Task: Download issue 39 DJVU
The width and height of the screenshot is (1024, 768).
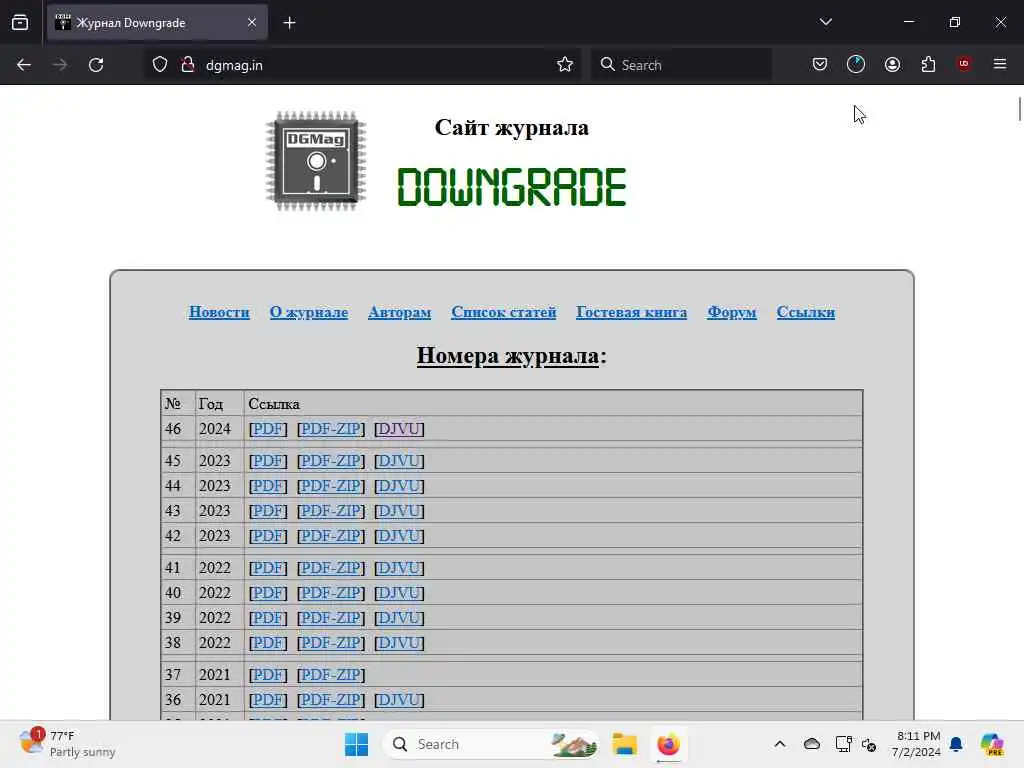Action: 399,617
